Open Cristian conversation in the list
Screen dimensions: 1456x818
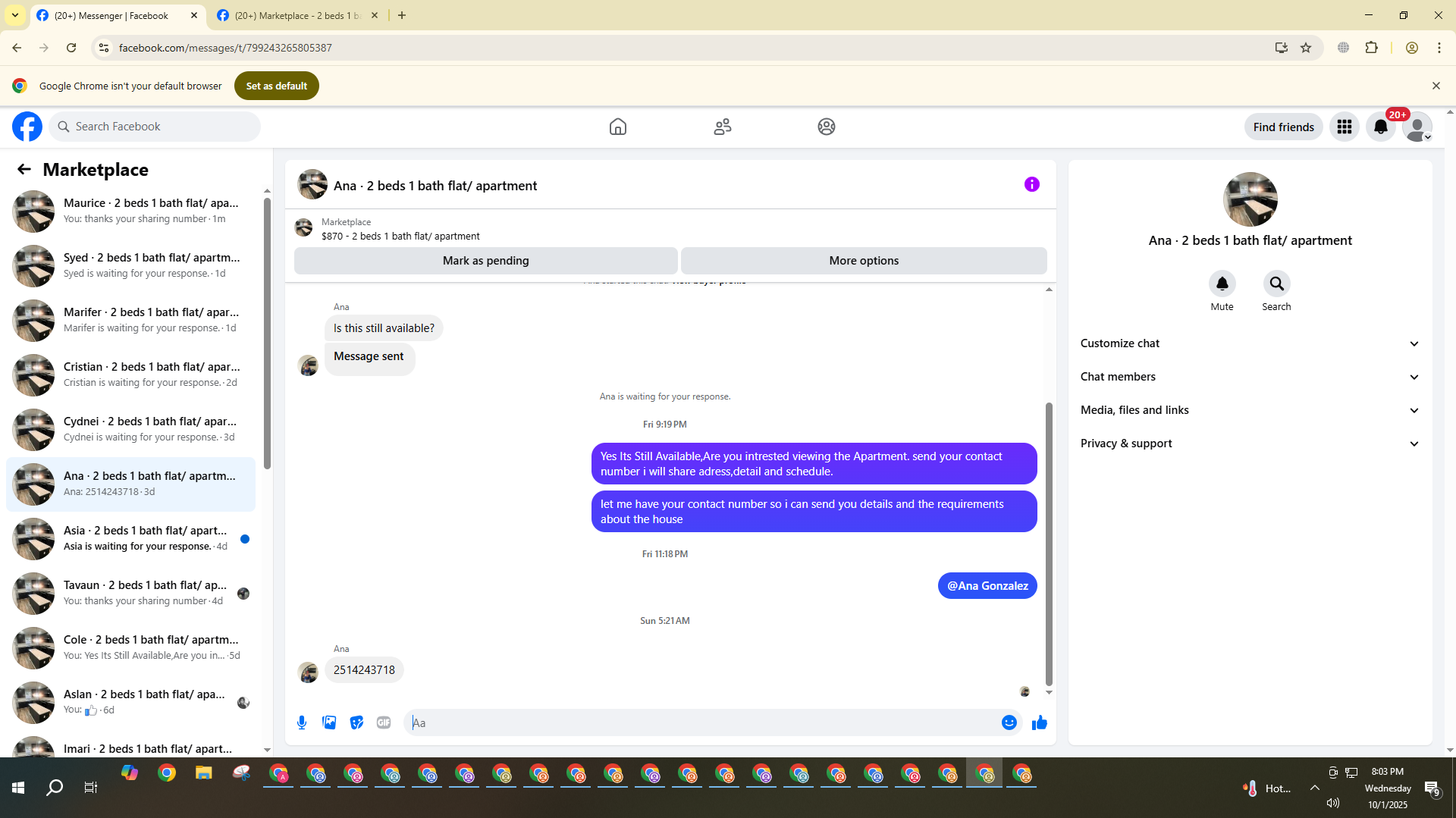click(x=130, y=375)
